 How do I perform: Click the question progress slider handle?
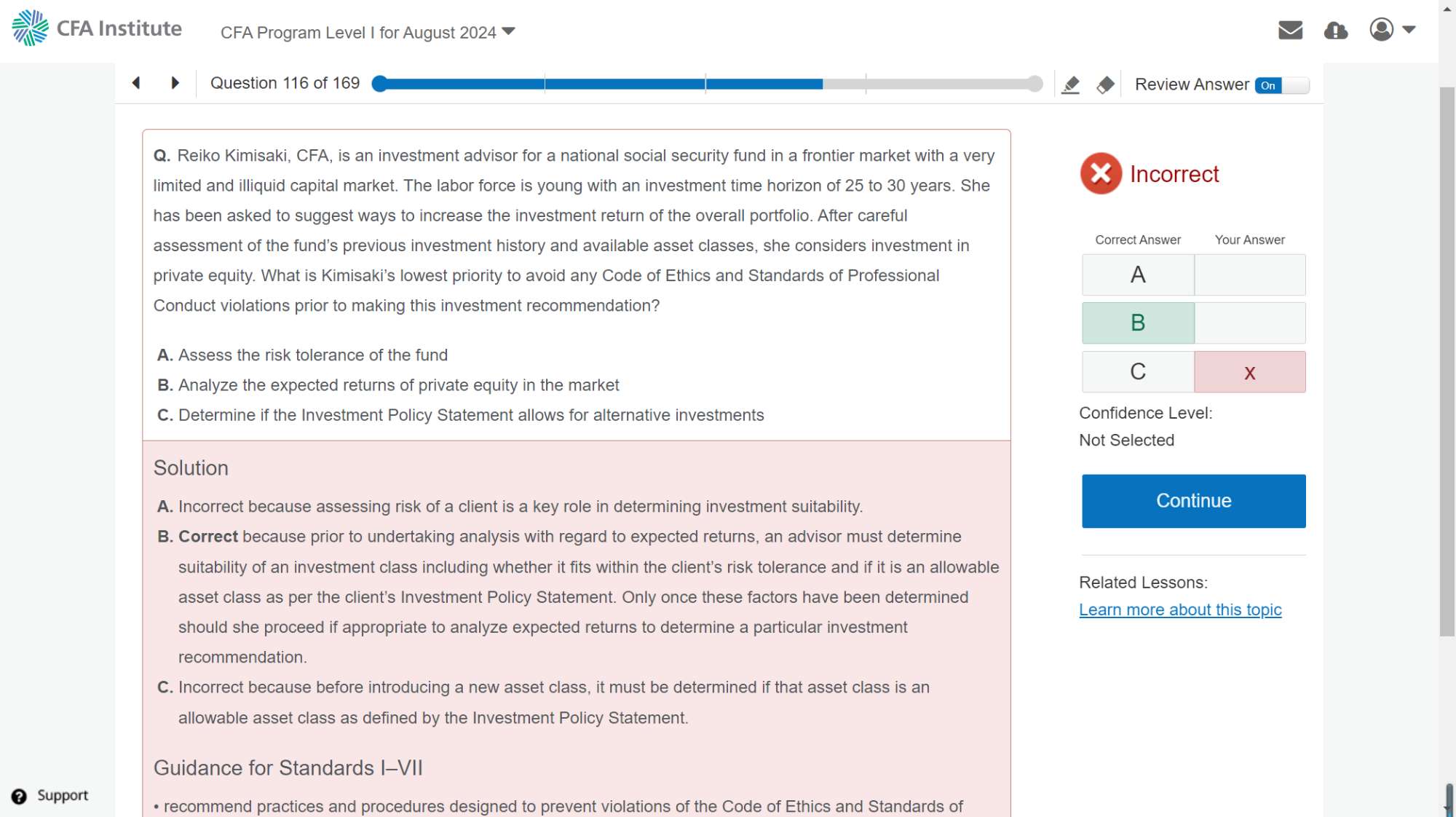pyautogui.click(x=379, y=84)
